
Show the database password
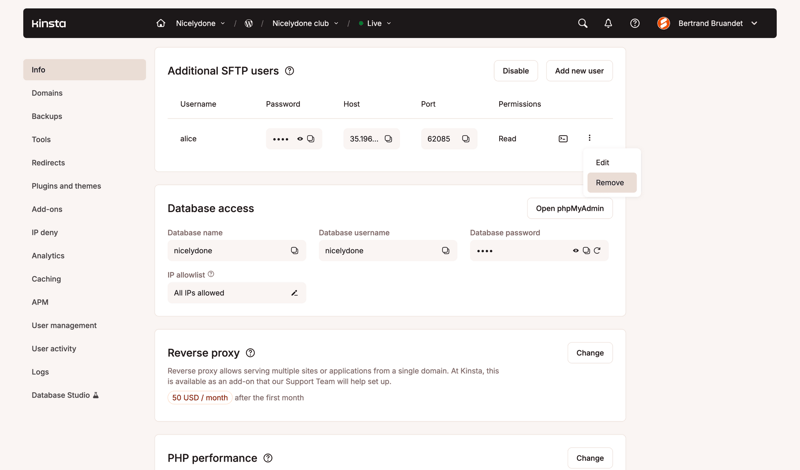point(576,251)
